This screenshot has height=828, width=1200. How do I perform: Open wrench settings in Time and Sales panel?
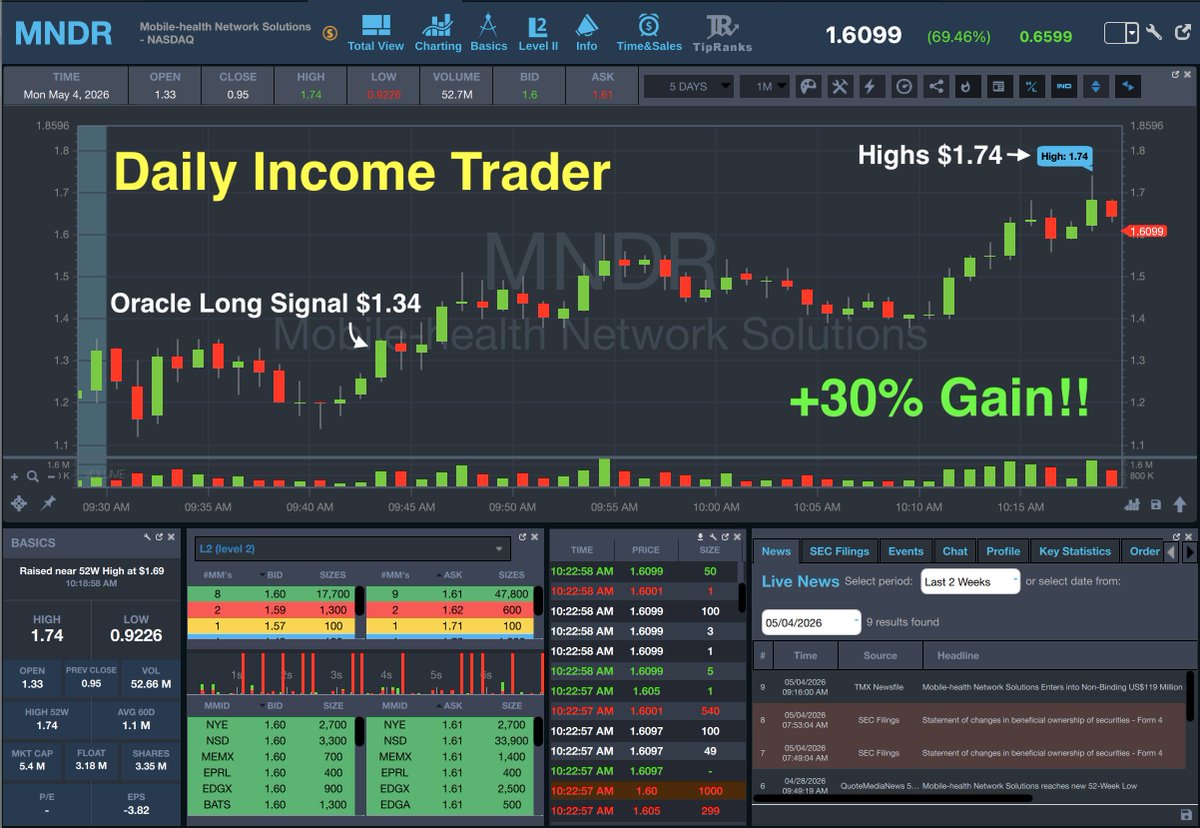coord(714,536)
